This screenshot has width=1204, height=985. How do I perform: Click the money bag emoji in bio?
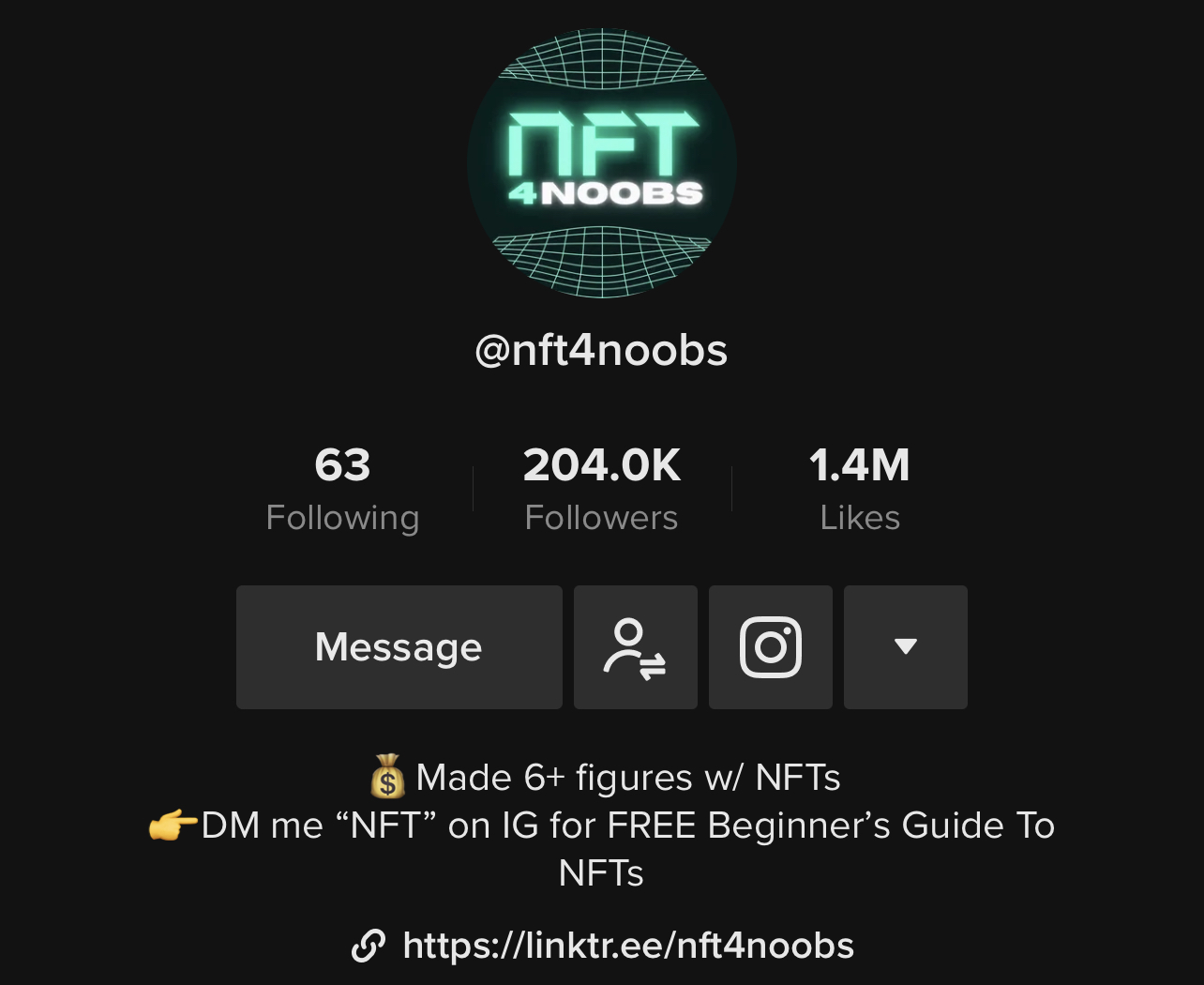386,778
